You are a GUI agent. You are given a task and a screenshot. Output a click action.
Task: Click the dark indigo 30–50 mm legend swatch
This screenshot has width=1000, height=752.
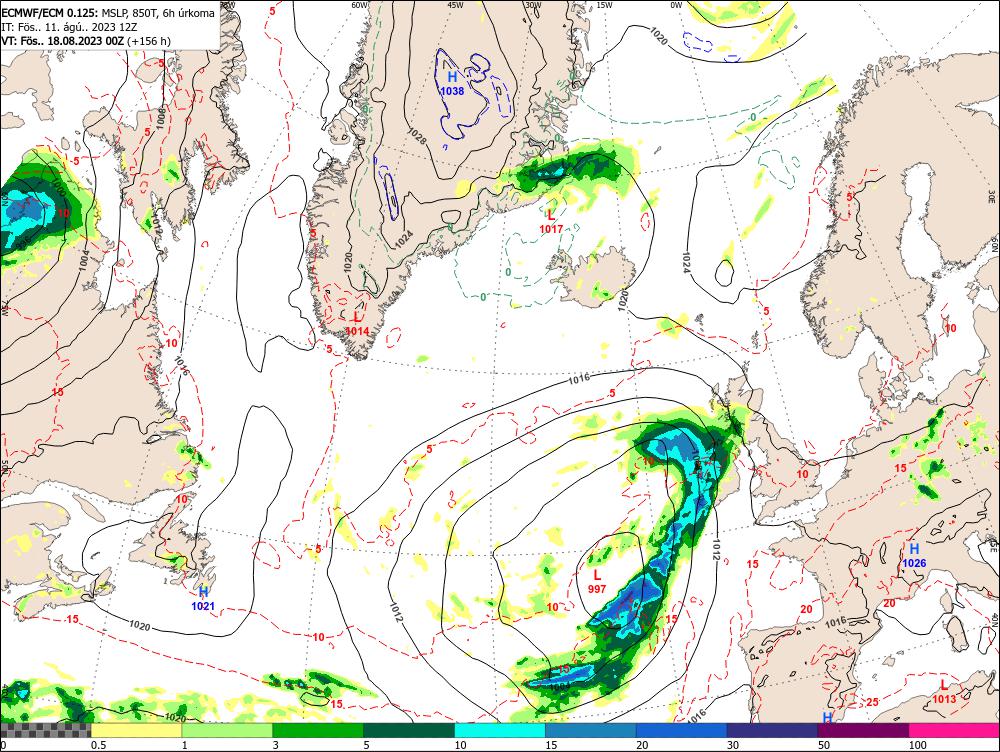772,730
